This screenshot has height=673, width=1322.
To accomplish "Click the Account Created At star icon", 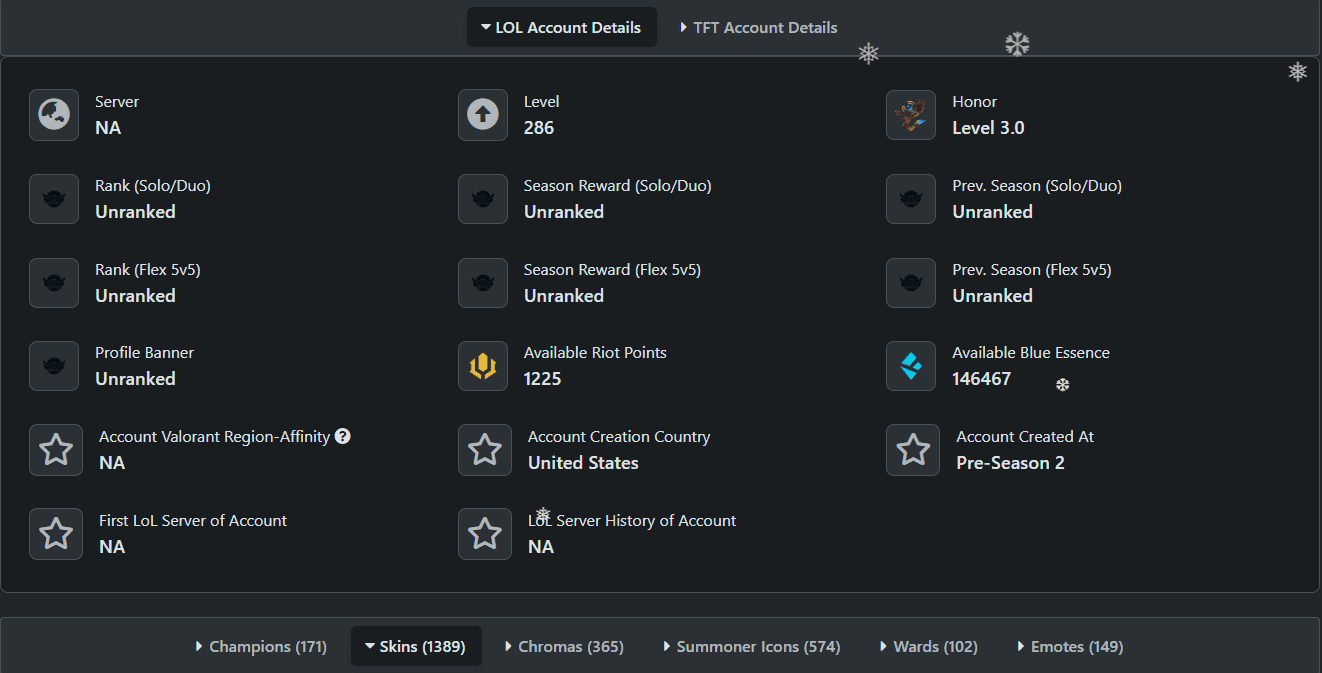I will pos(913,450).
